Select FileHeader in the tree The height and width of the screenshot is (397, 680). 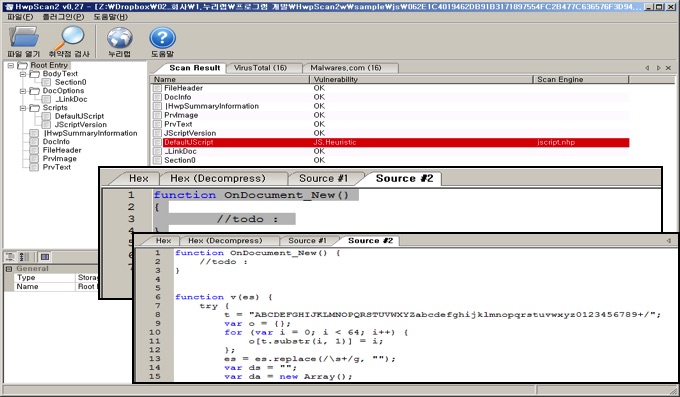[62, 150]
